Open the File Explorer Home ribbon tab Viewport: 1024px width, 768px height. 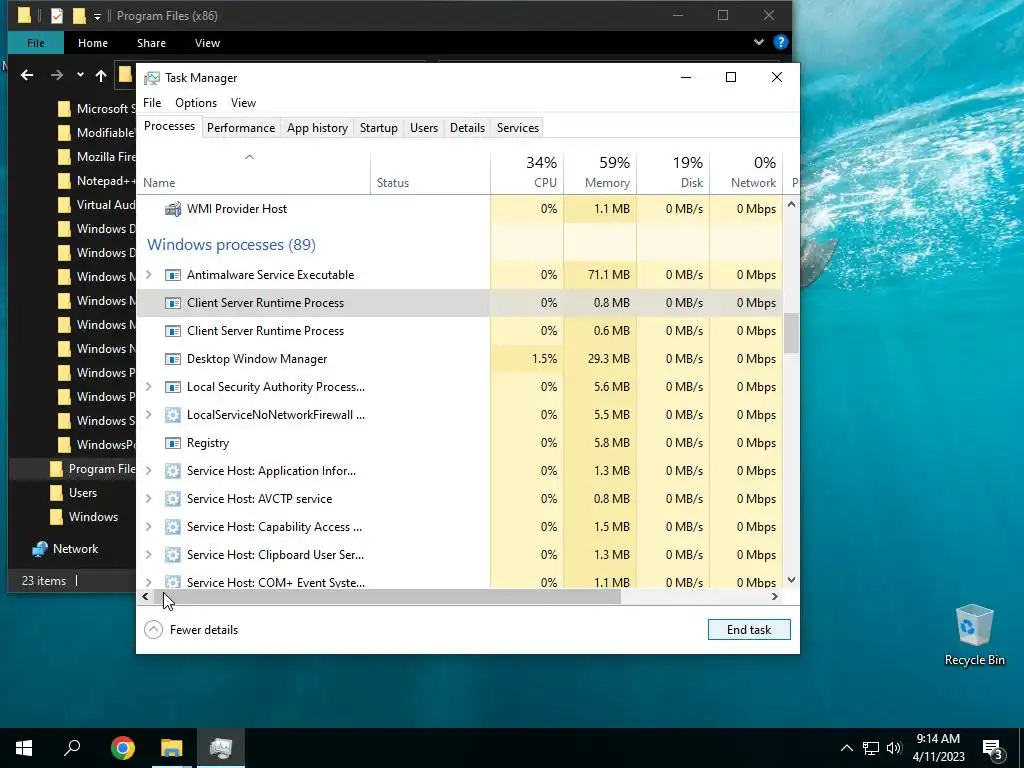click(93, 43)
